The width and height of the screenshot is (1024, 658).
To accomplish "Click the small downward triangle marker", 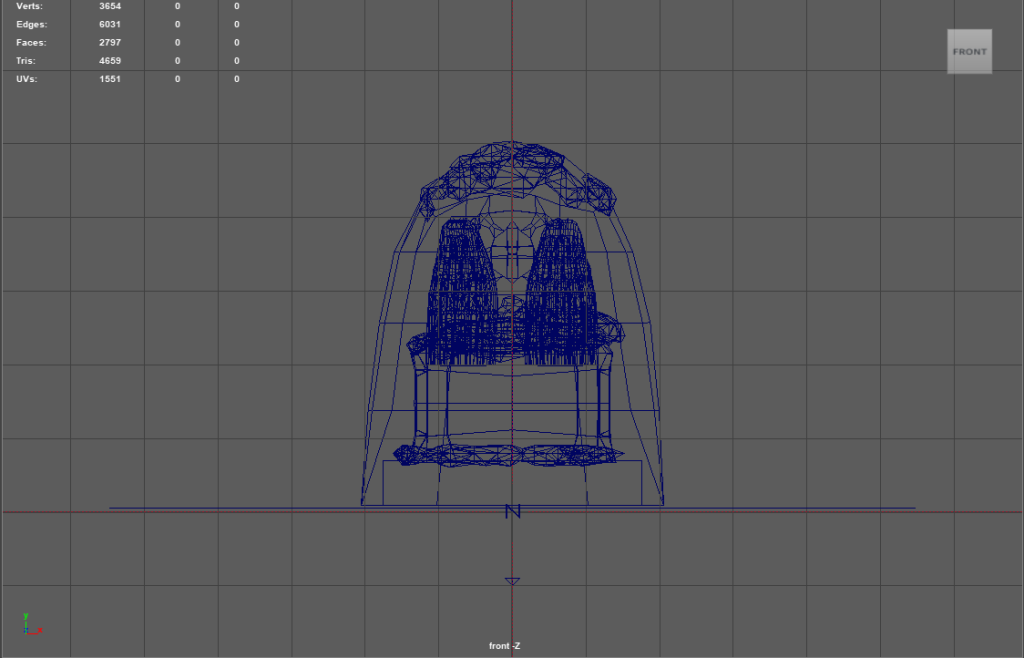I will [512, 581].
